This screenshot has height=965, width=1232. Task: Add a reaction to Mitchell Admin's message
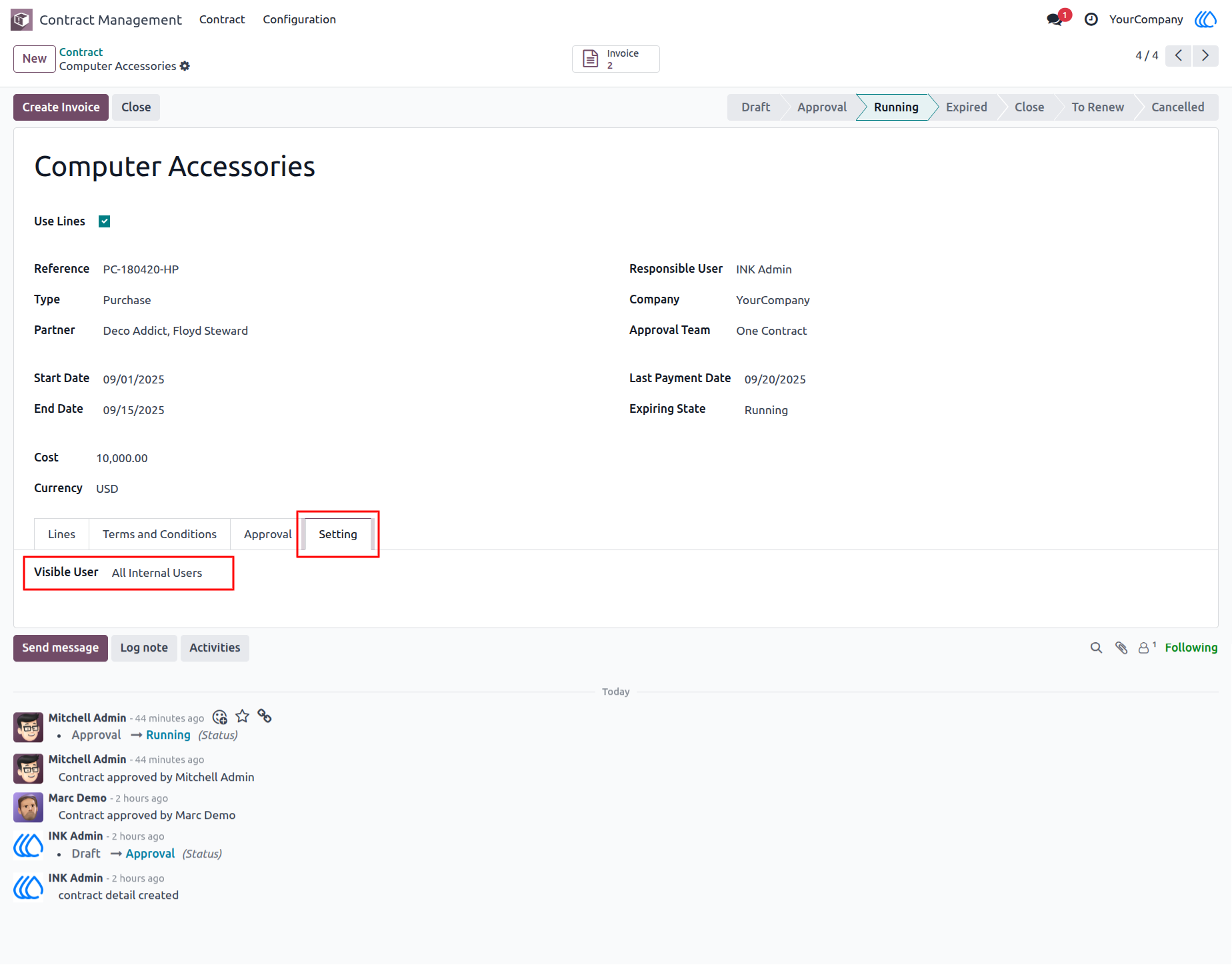(220, 717)
